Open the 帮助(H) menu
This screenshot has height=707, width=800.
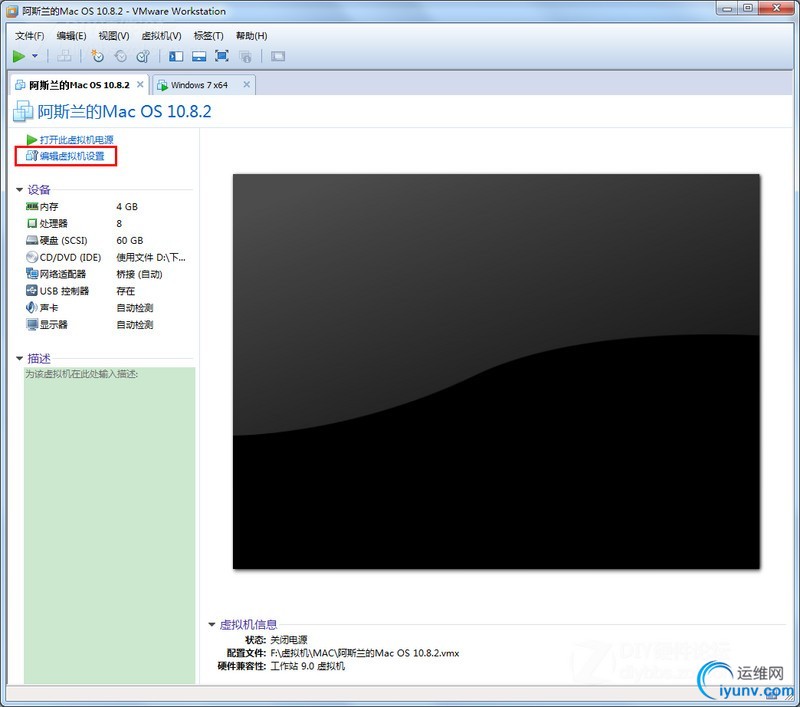click(252, 36)
